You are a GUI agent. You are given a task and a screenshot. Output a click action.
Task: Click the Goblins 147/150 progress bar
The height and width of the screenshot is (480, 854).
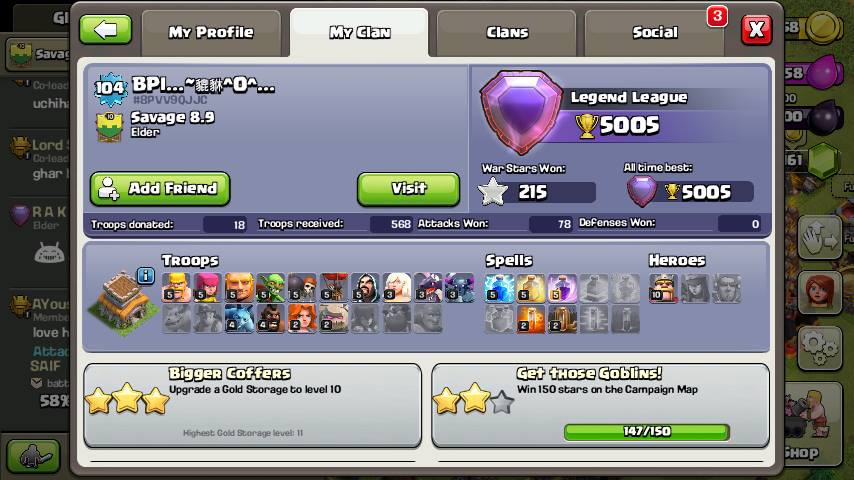(x=647, y=432)
